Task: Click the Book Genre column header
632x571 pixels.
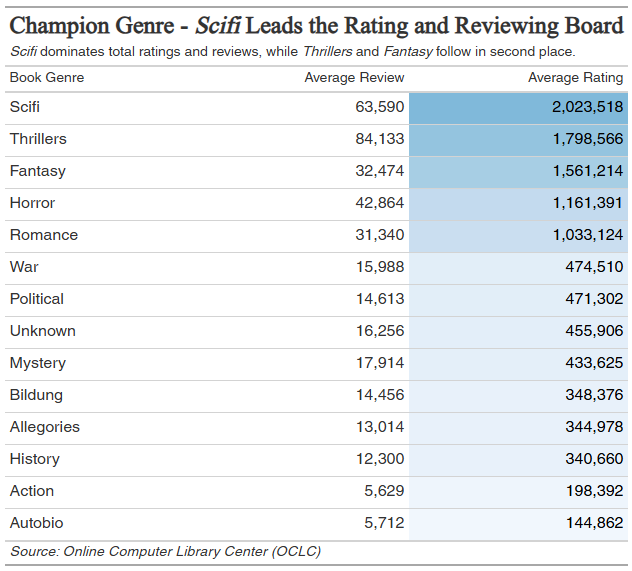Action: pyautogui.click(x=47, y=77)
